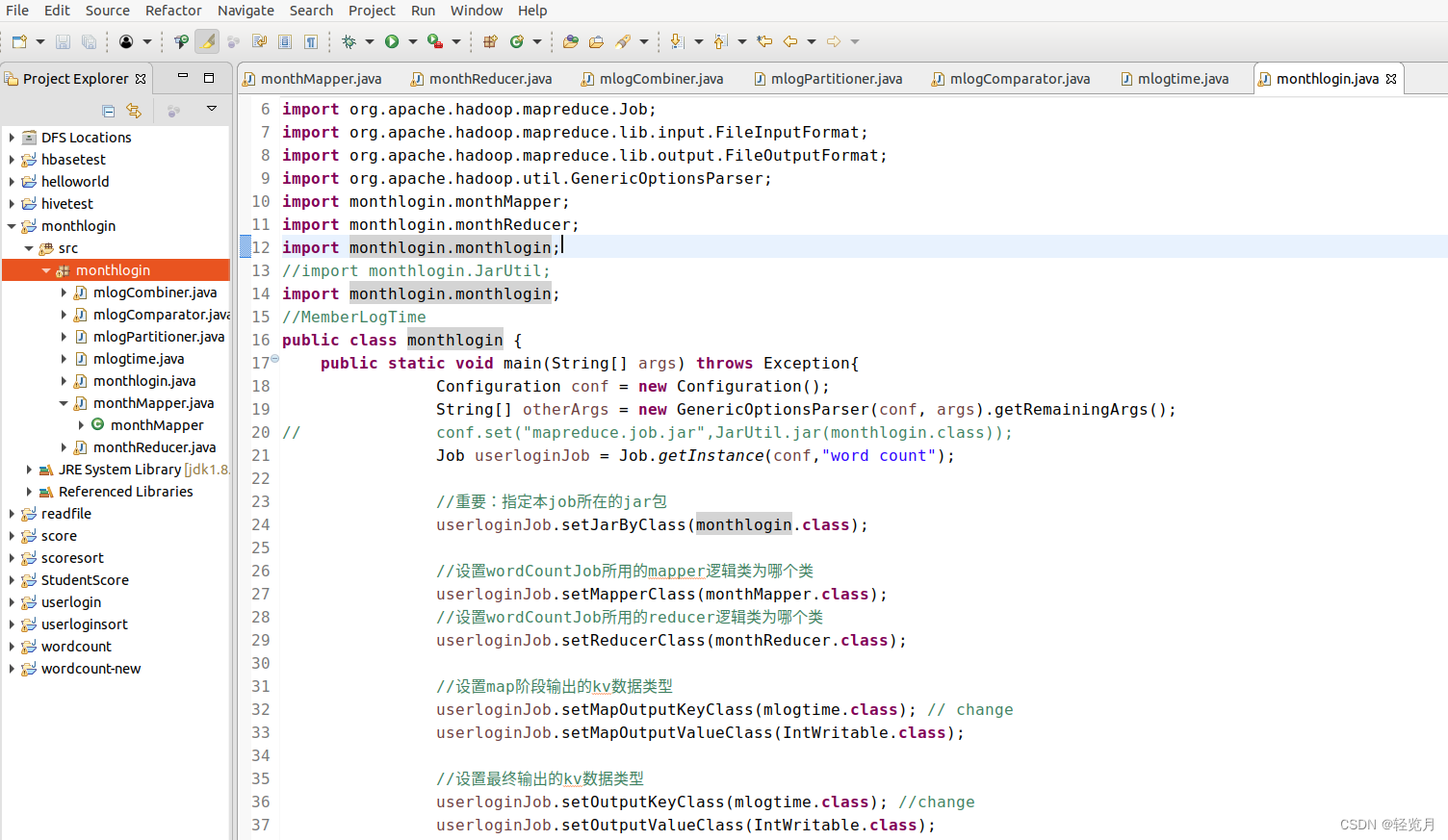The width and height of the screenshot is (1448, 840).
Task: Launch Debug mode using the bug icon
Action: [x=350, y=41]
